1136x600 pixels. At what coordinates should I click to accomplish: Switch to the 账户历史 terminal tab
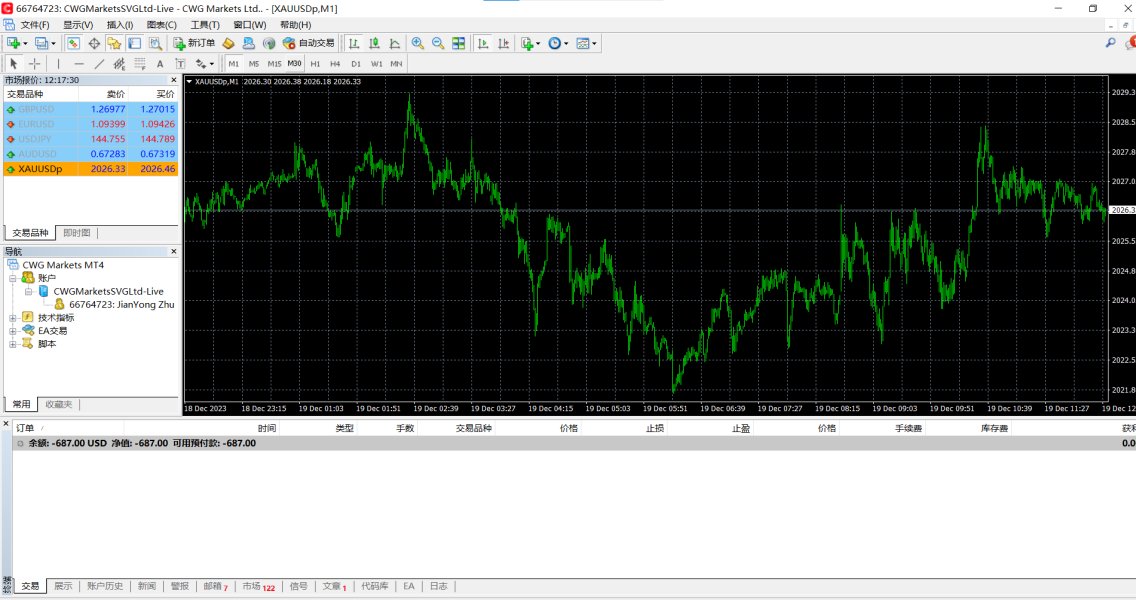[104, 586]
